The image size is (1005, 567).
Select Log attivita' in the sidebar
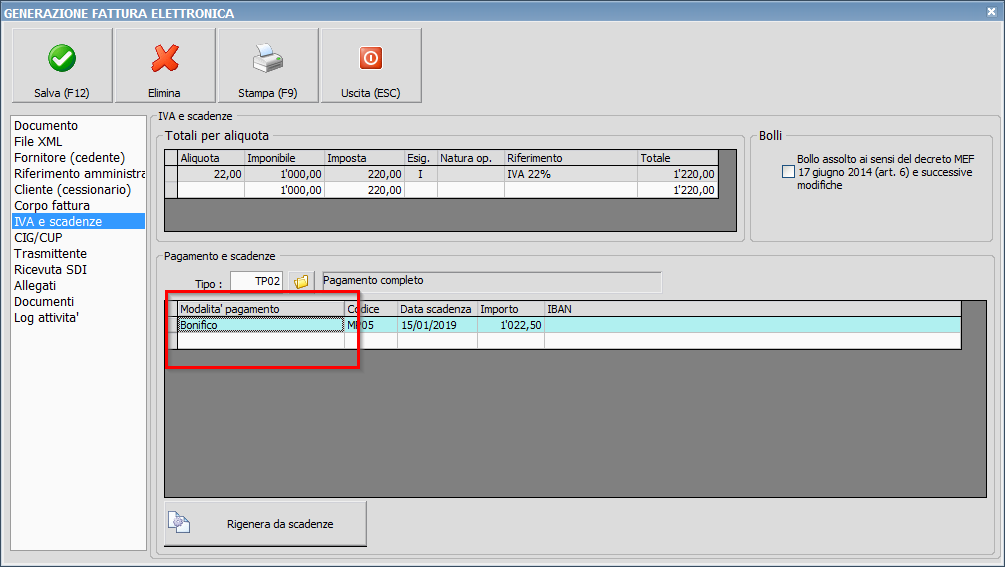point(78,318)
